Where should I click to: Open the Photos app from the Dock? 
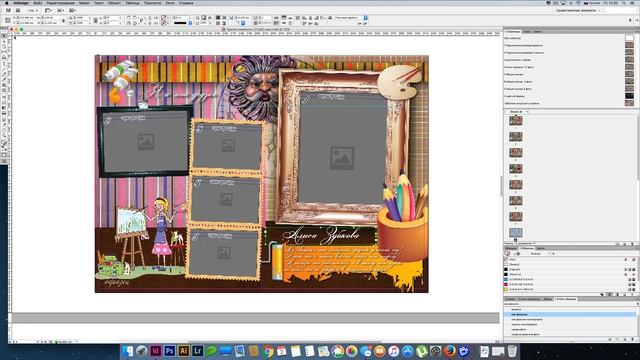coord(351,351)
